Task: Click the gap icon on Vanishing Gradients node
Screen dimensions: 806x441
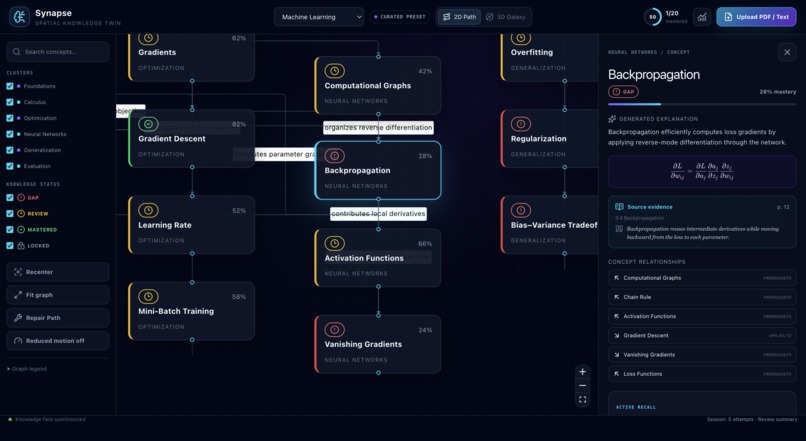Action: click(x=335, y=329)
